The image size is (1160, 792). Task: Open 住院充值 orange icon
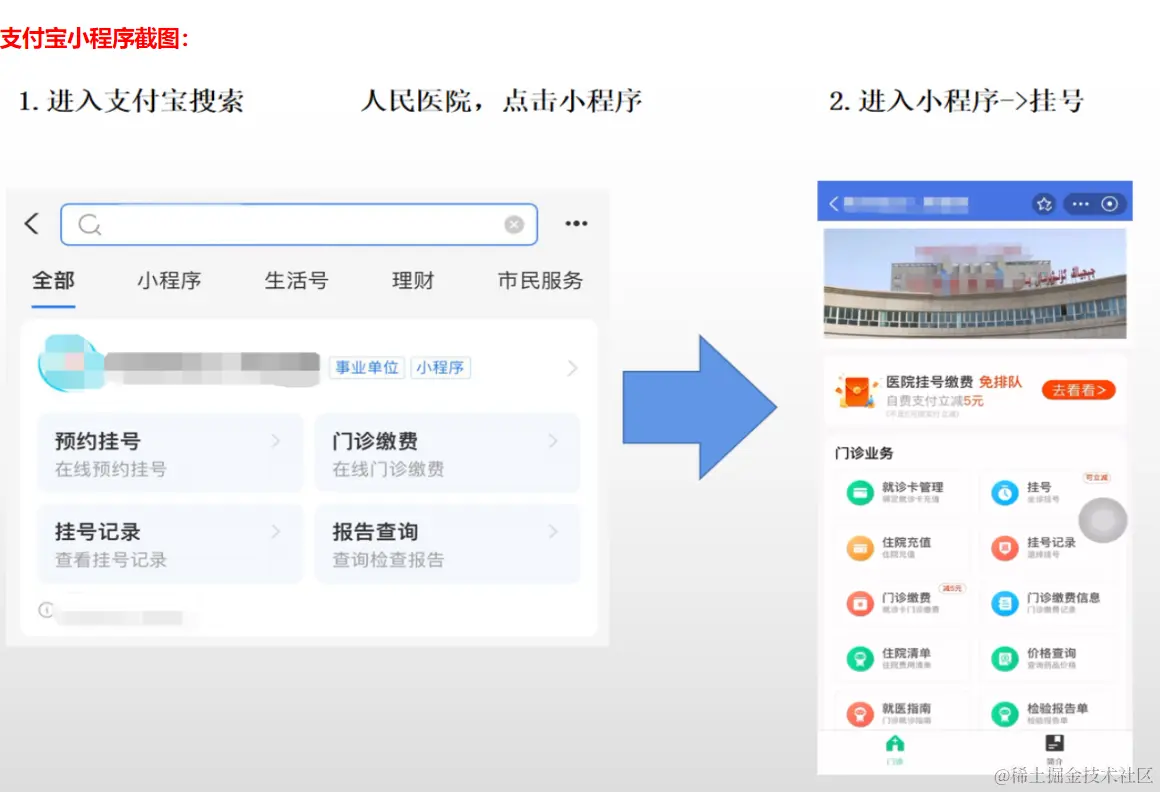tap(860, 548)
